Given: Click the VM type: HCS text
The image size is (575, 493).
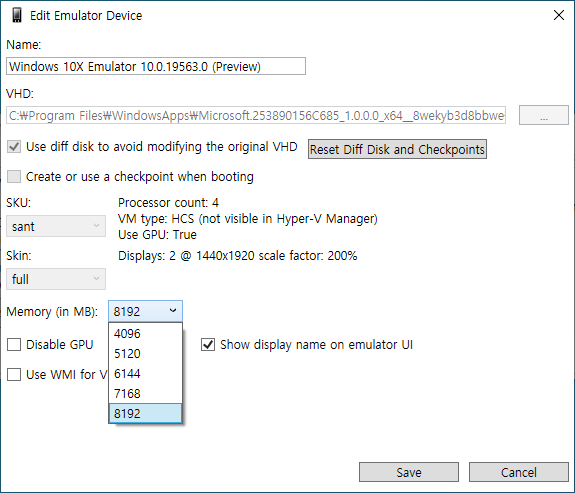Looking at the screenshot, I should pyautogui.click(x=248, y=219).
